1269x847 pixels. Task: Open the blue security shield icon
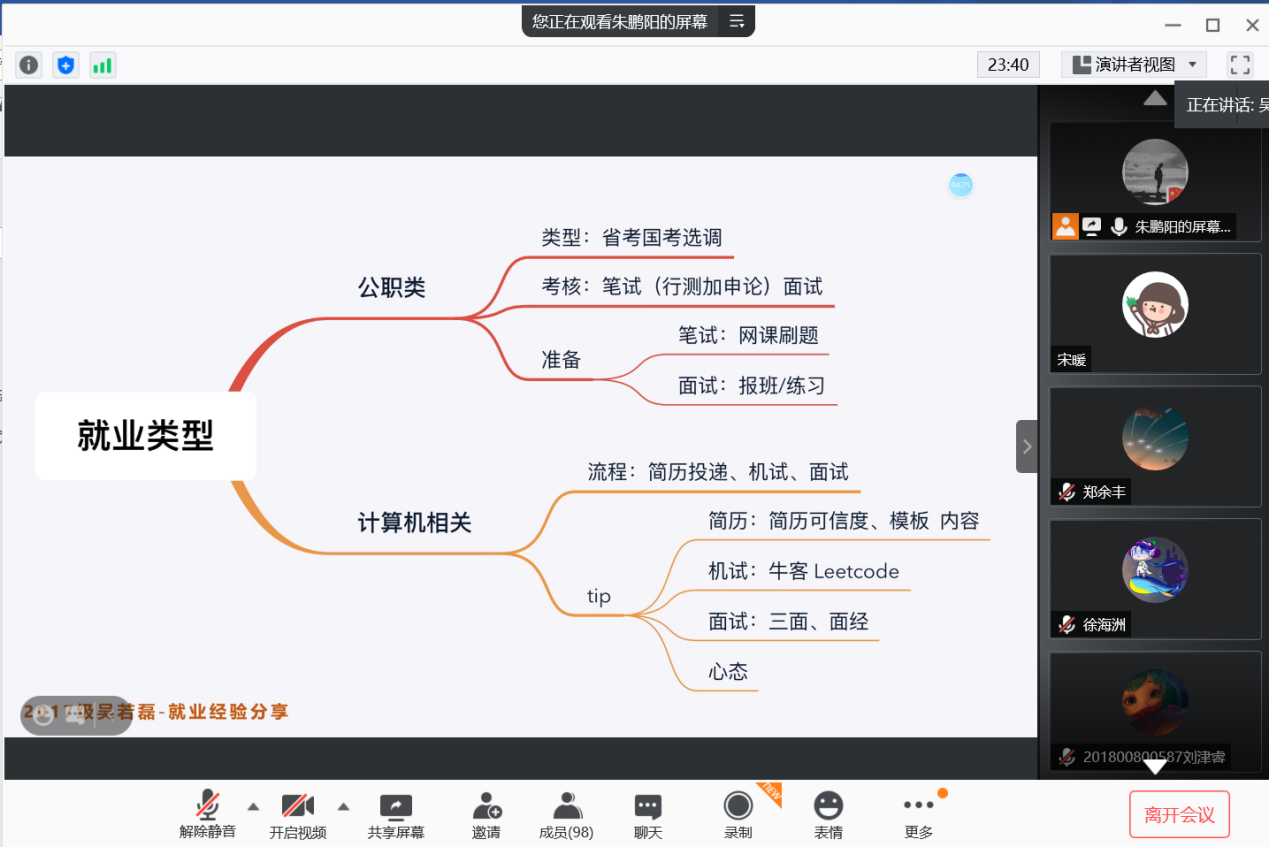[66, 65]
